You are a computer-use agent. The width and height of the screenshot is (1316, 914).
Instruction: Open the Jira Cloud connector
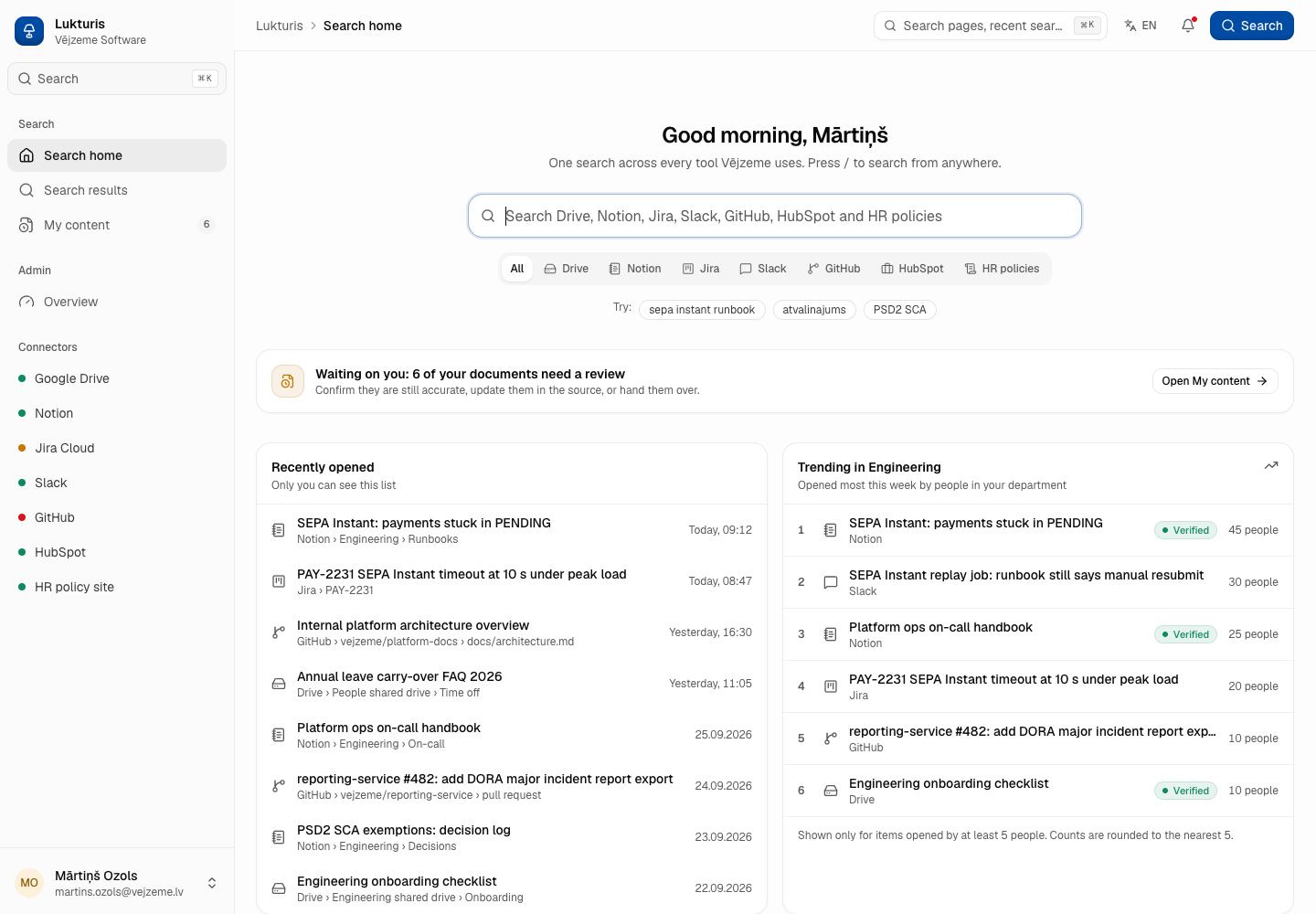117,448
